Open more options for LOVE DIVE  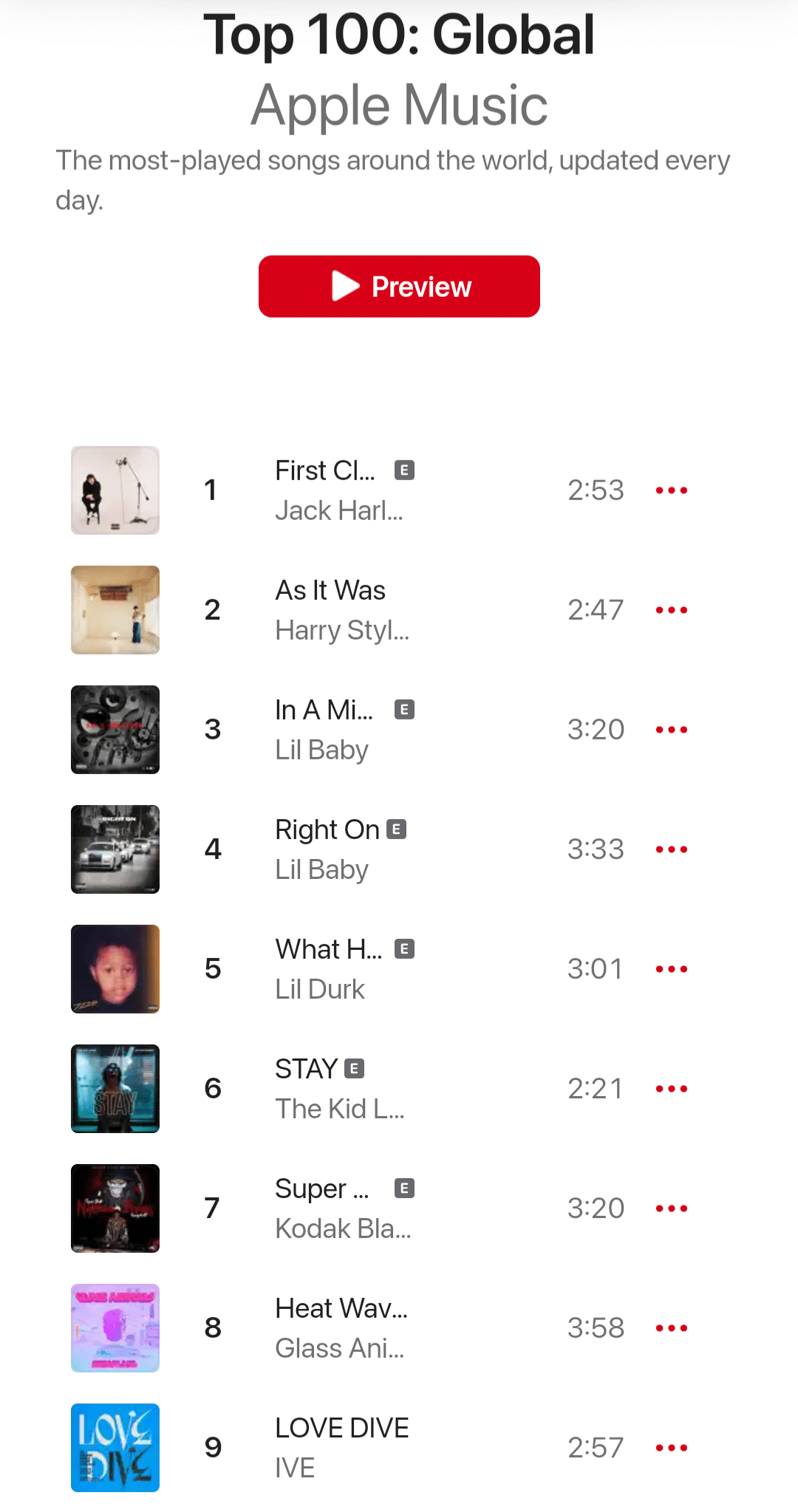[x=672, y=1448]
